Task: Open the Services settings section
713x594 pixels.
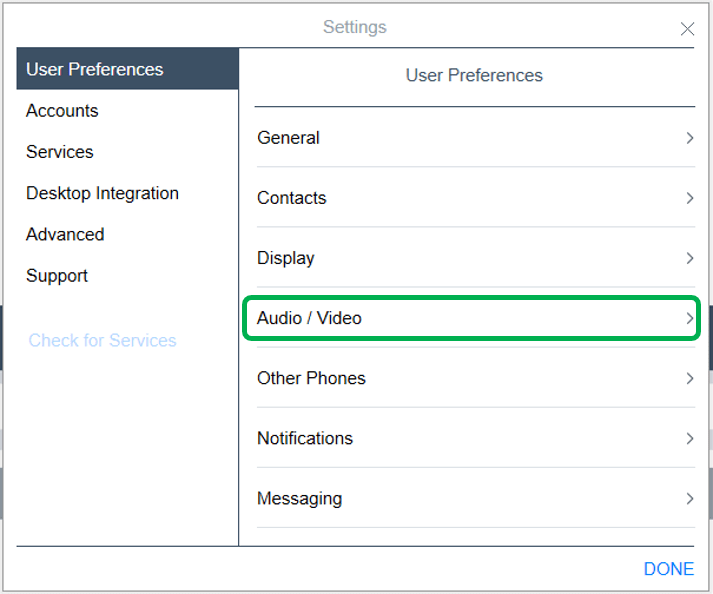Action: click(60, 152)
